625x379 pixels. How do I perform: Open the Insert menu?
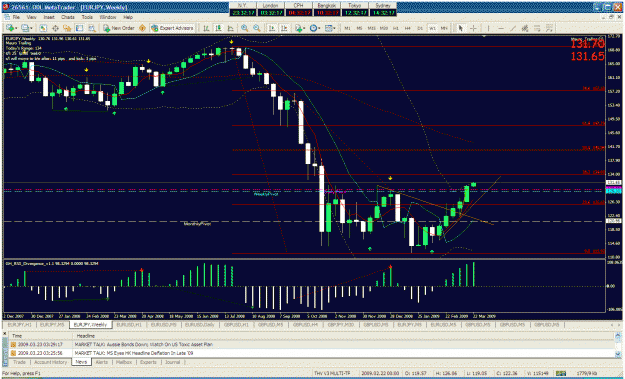[x=49, y=17]
